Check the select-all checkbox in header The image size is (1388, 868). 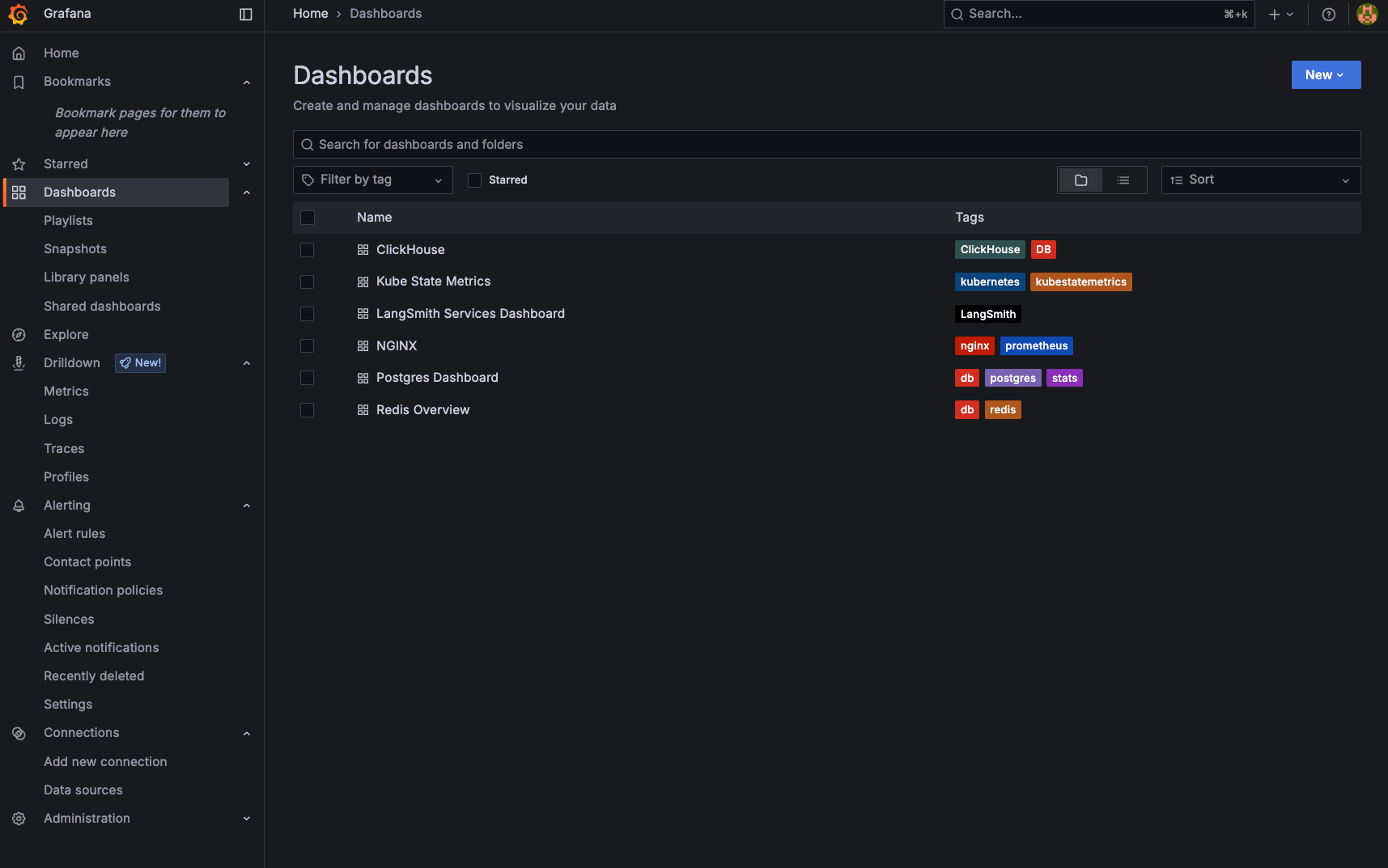pyautogui.click(x=308, y=218)
